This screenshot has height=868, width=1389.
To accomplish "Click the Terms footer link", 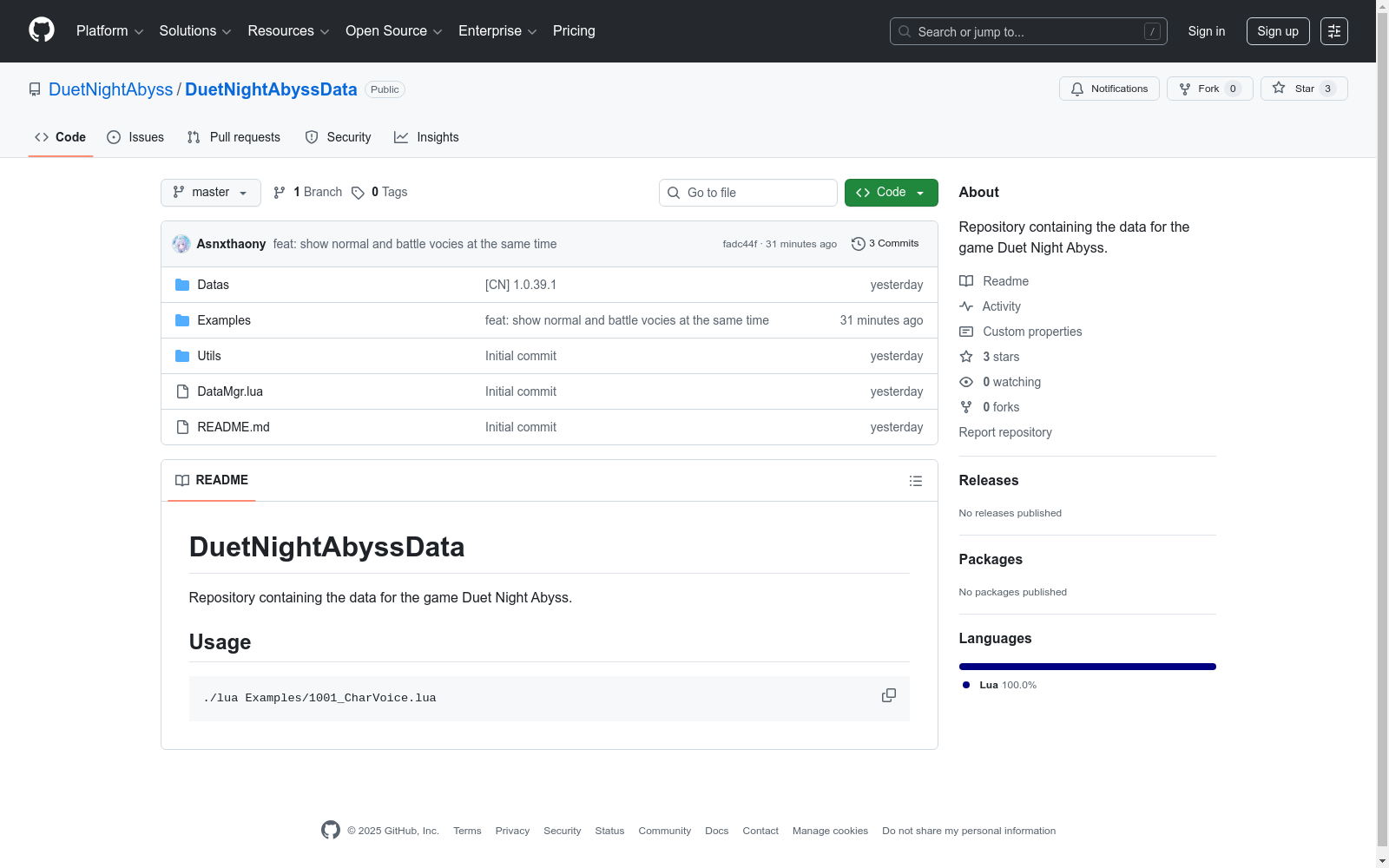I will tap(467, 831).
